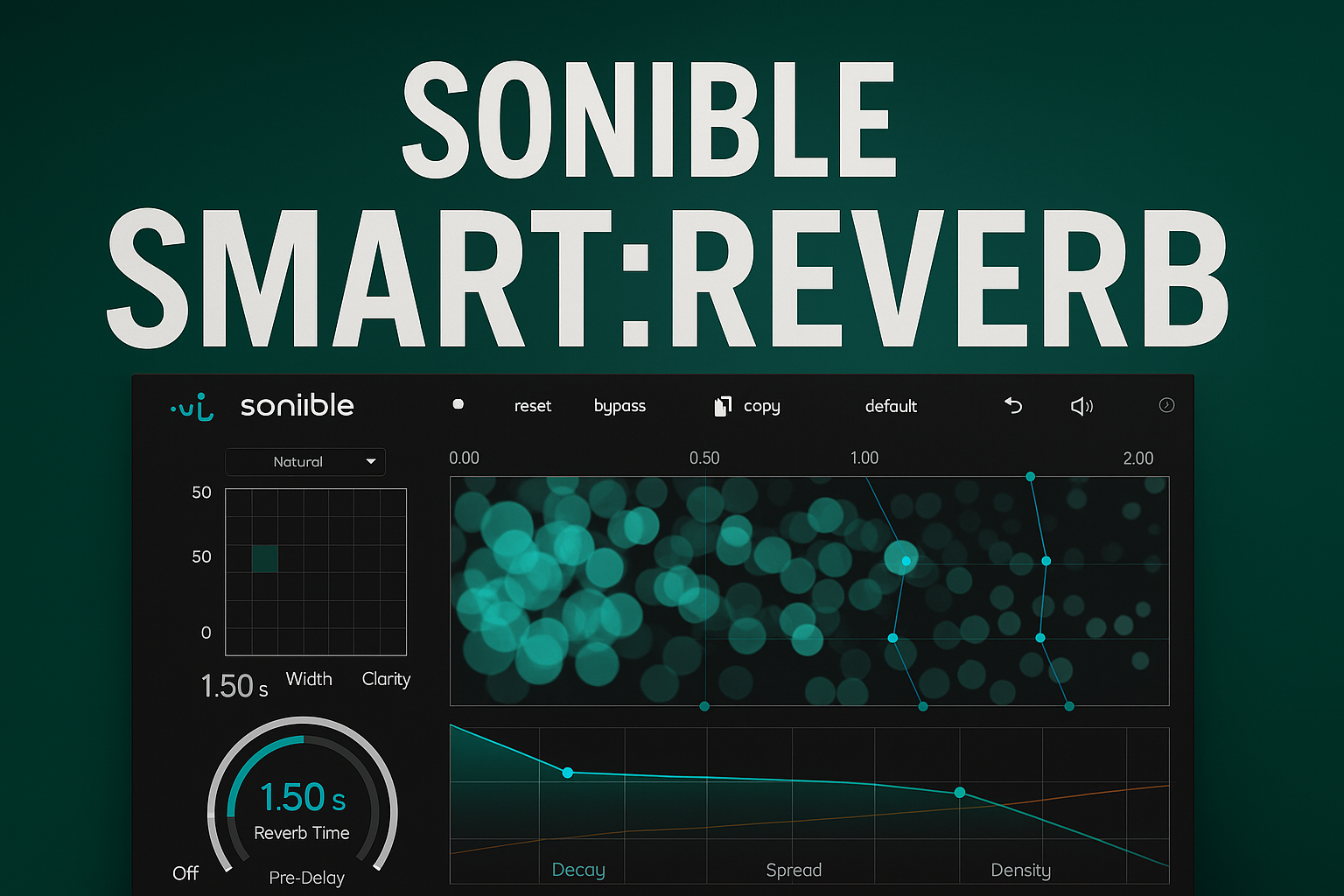
Task: Toggle the bypass button
Action: [x=619, y=406]
